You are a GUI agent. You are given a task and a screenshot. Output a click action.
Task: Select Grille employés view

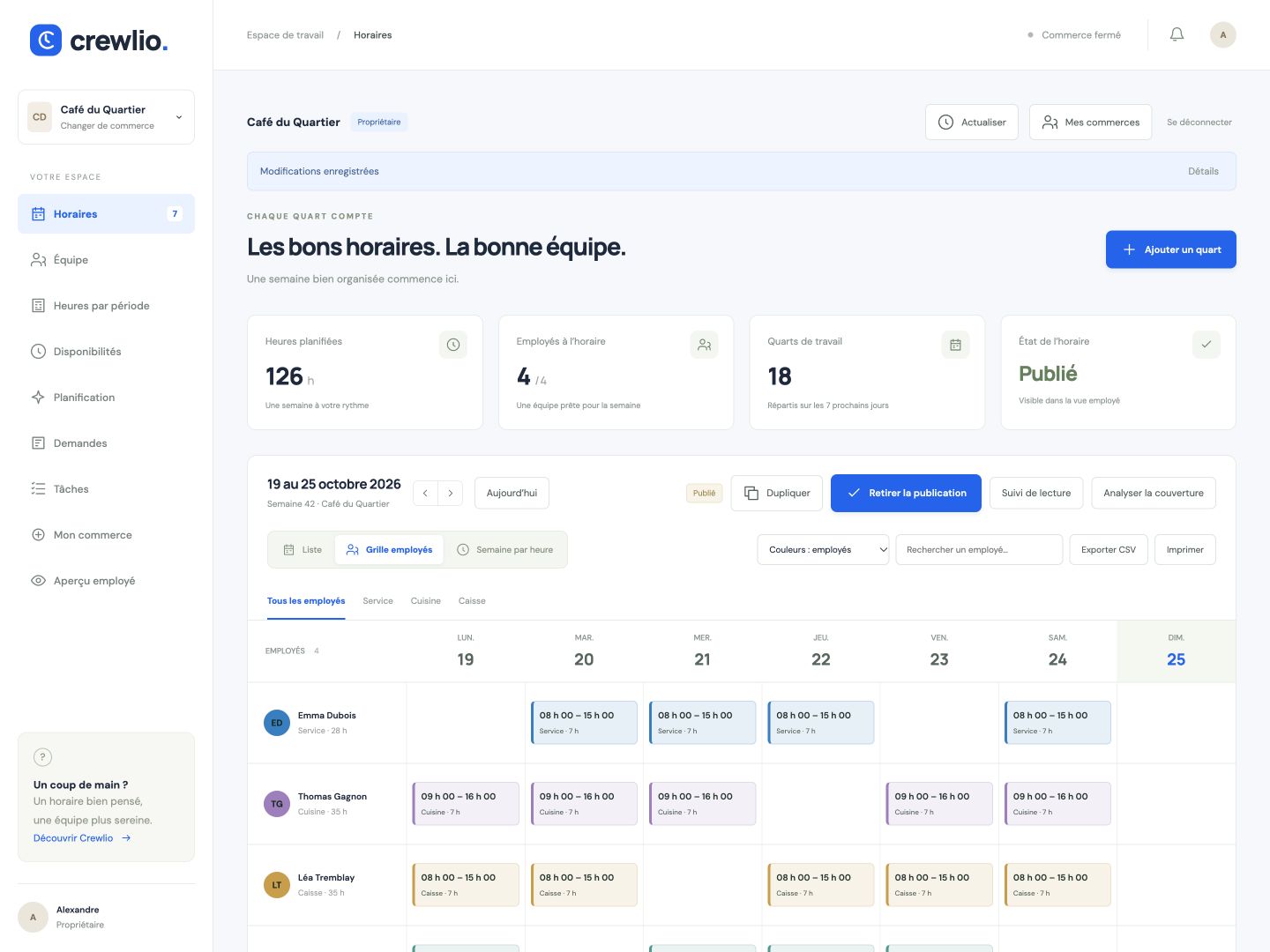pyautogui.click(x=389, y=550)
